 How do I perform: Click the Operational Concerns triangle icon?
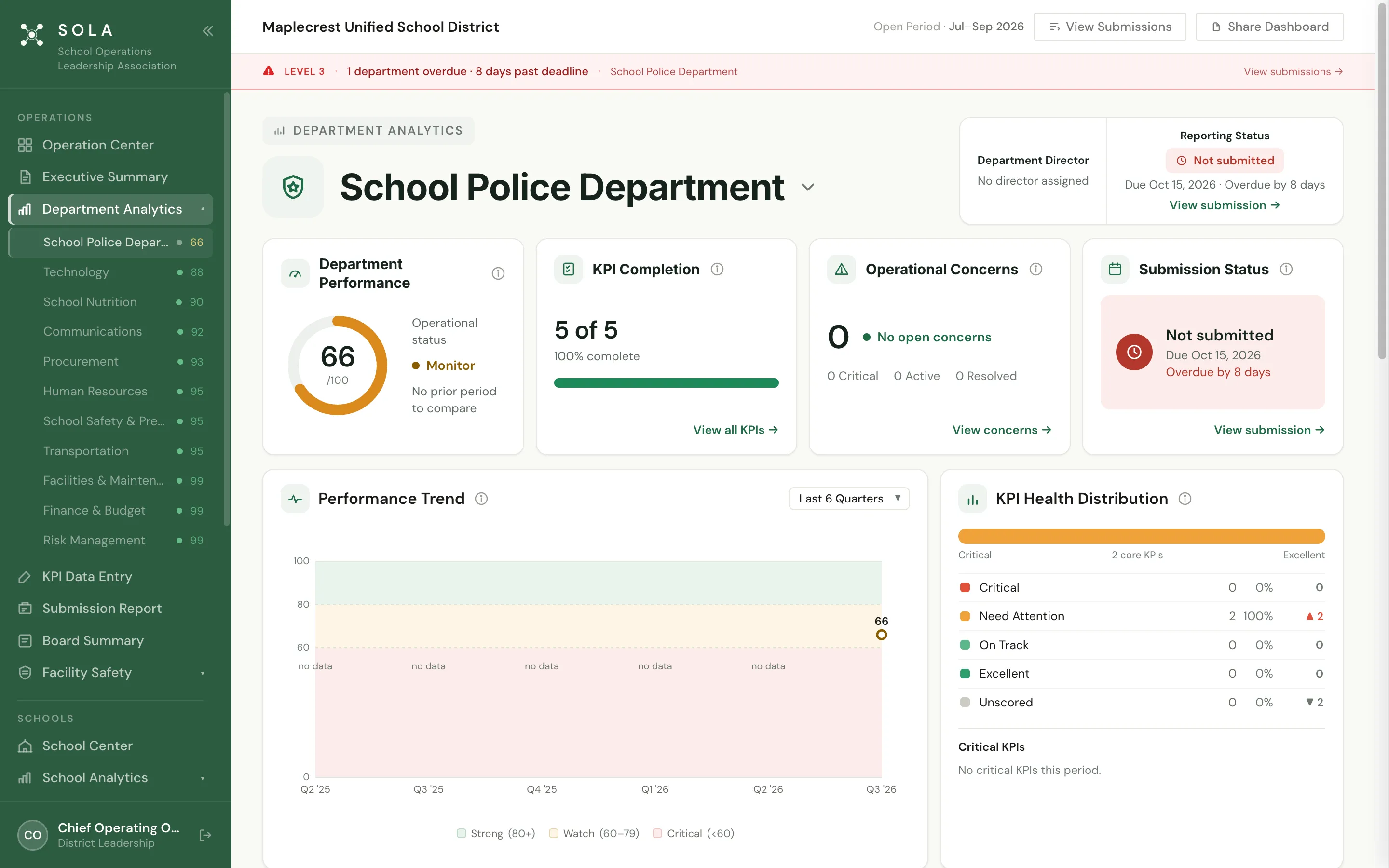click(842, 269)
